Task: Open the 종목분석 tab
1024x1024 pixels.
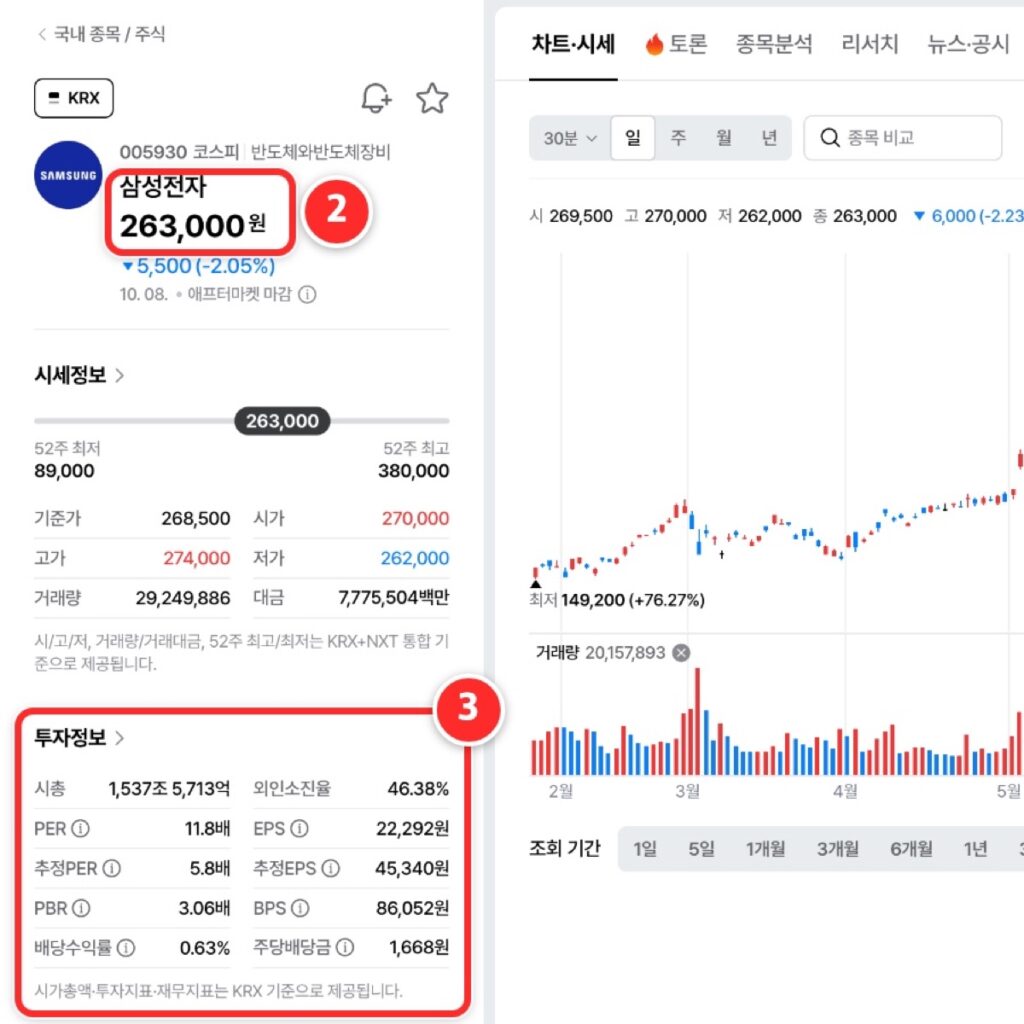Action: pos(774,44)
